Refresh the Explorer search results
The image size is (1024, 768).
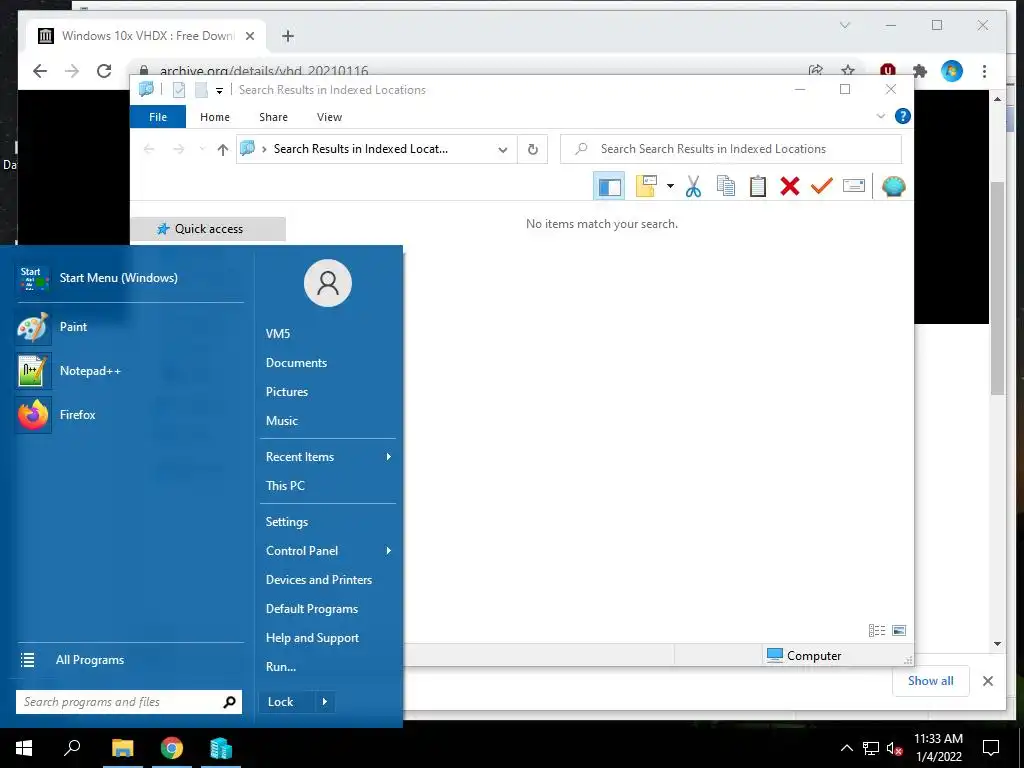tap(533, 149)
